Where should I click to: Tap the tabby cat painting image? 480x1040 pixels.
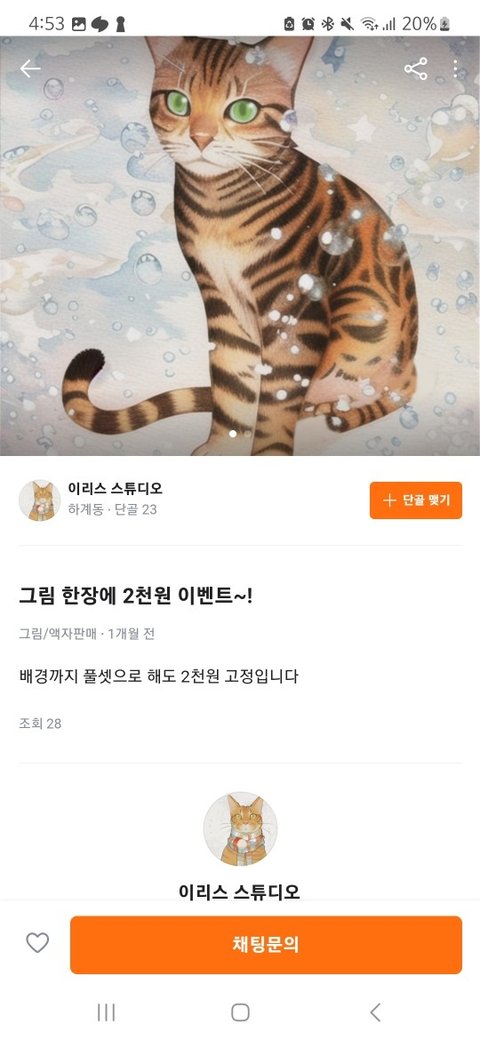tap(240, 246)
